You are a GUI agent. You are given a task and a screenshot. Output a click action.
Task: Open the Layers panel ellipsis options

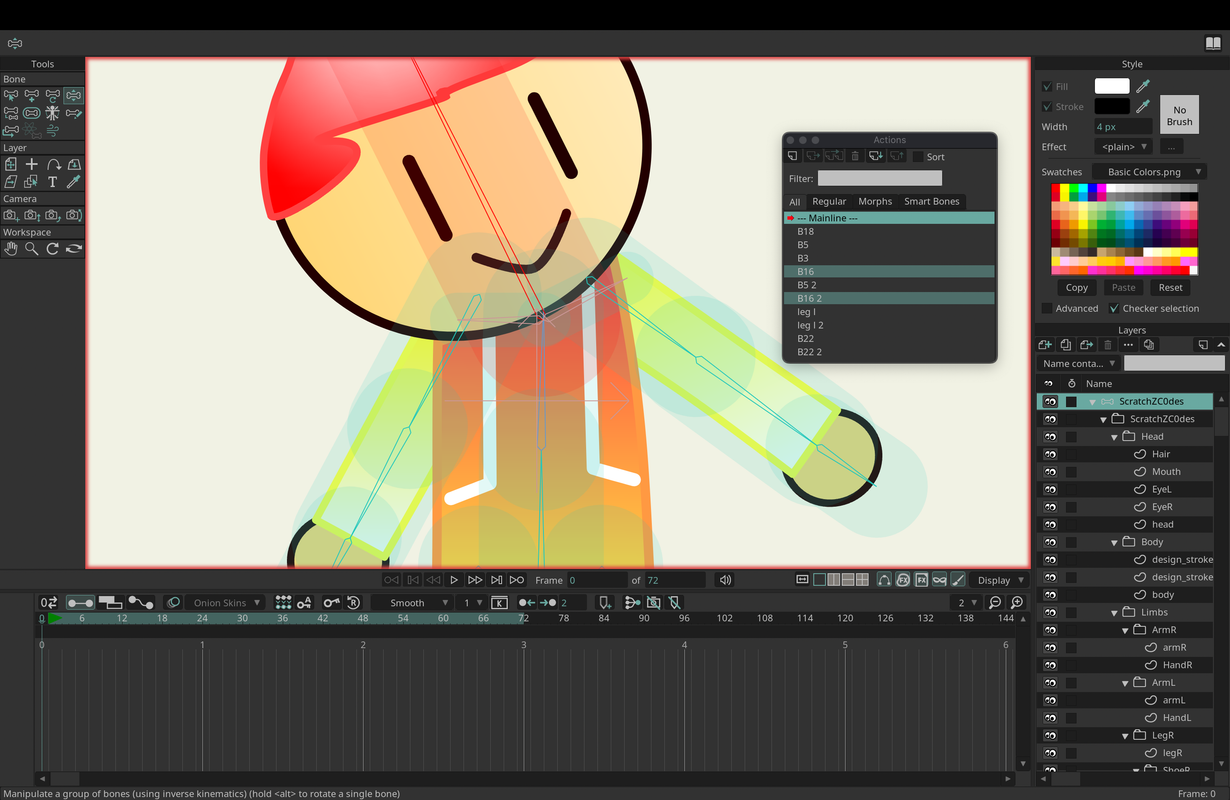1128,344
